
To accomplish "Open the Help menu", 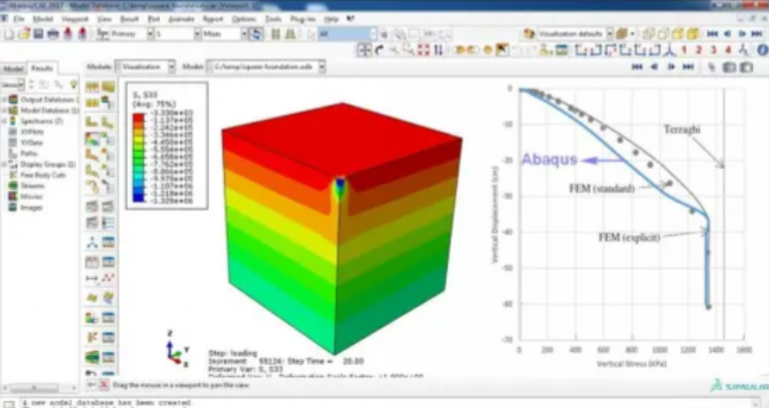I will (x=332, y=19).
